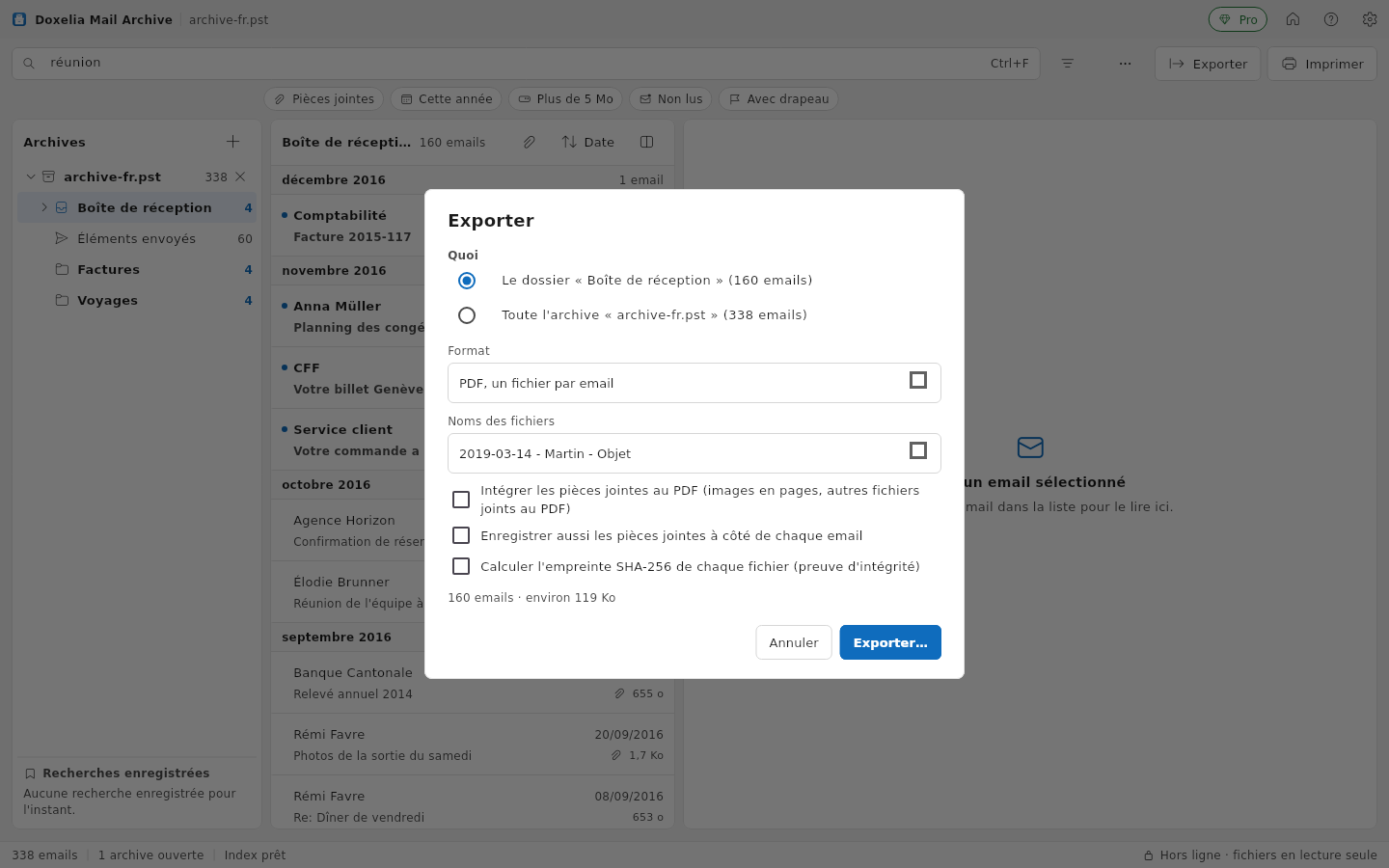Open the "Re: Dîner de vendredi" email

click(473, 802)
